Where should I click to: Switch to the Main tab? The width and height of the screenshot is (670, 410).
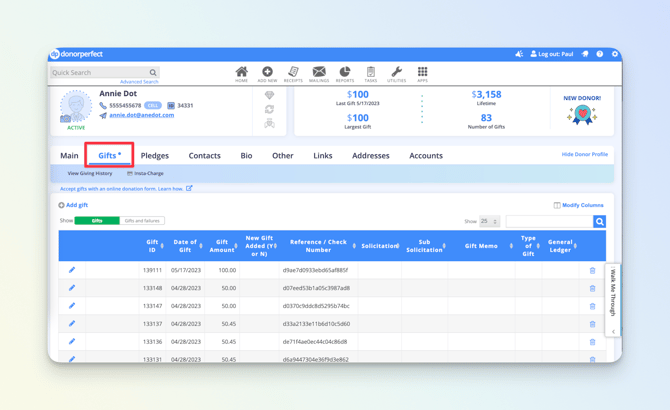(x=69, y=155)
